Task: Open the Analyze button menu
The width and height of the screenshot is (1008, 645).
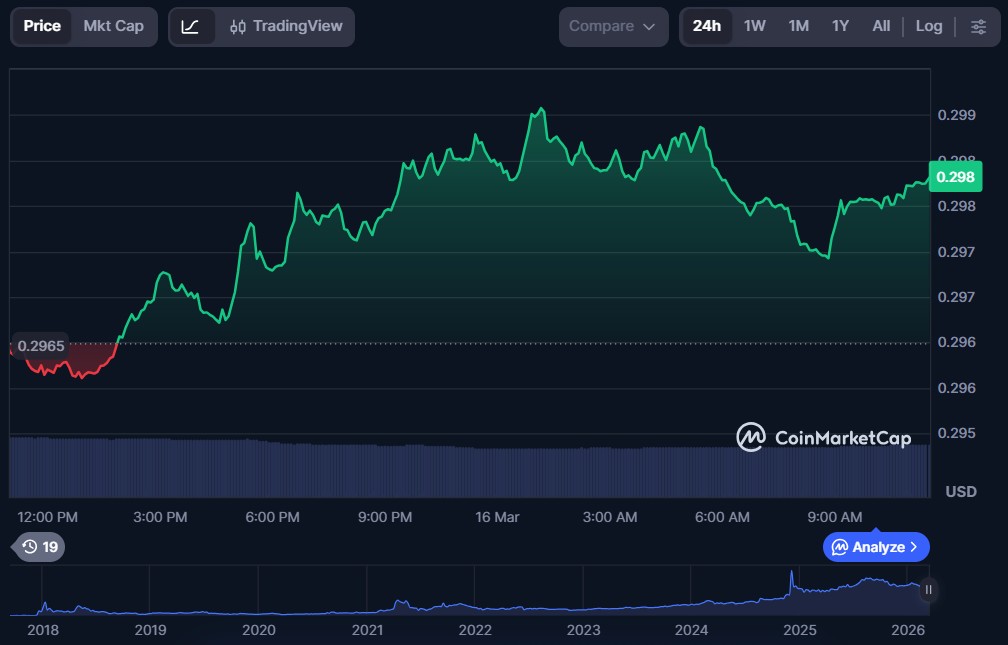Action: 876,547
